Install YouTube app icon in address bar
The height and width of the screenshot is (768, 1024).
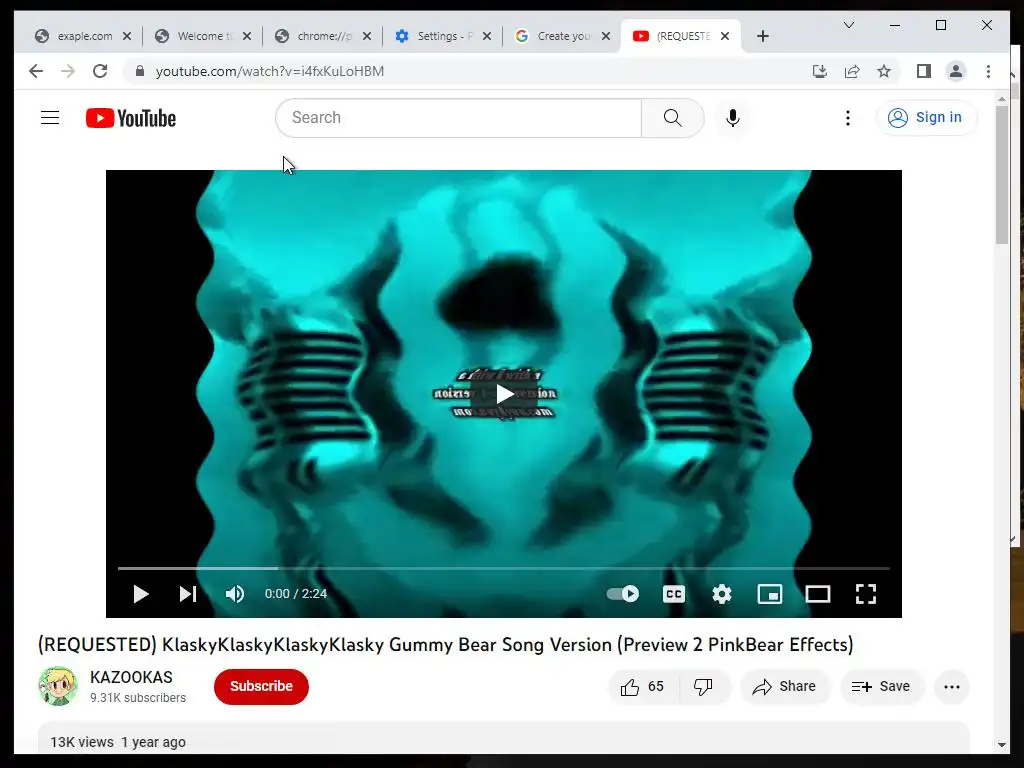tap(820, 71)
